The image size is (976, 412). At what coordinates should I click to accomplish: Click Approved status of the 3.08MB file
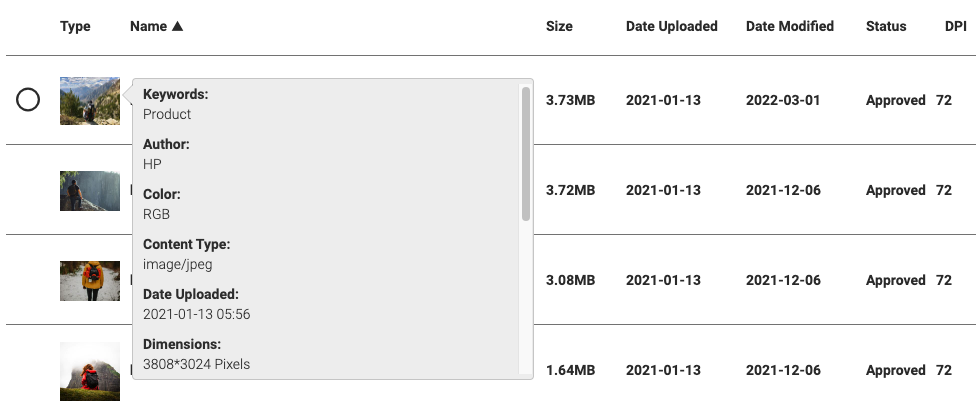[895, 280]
